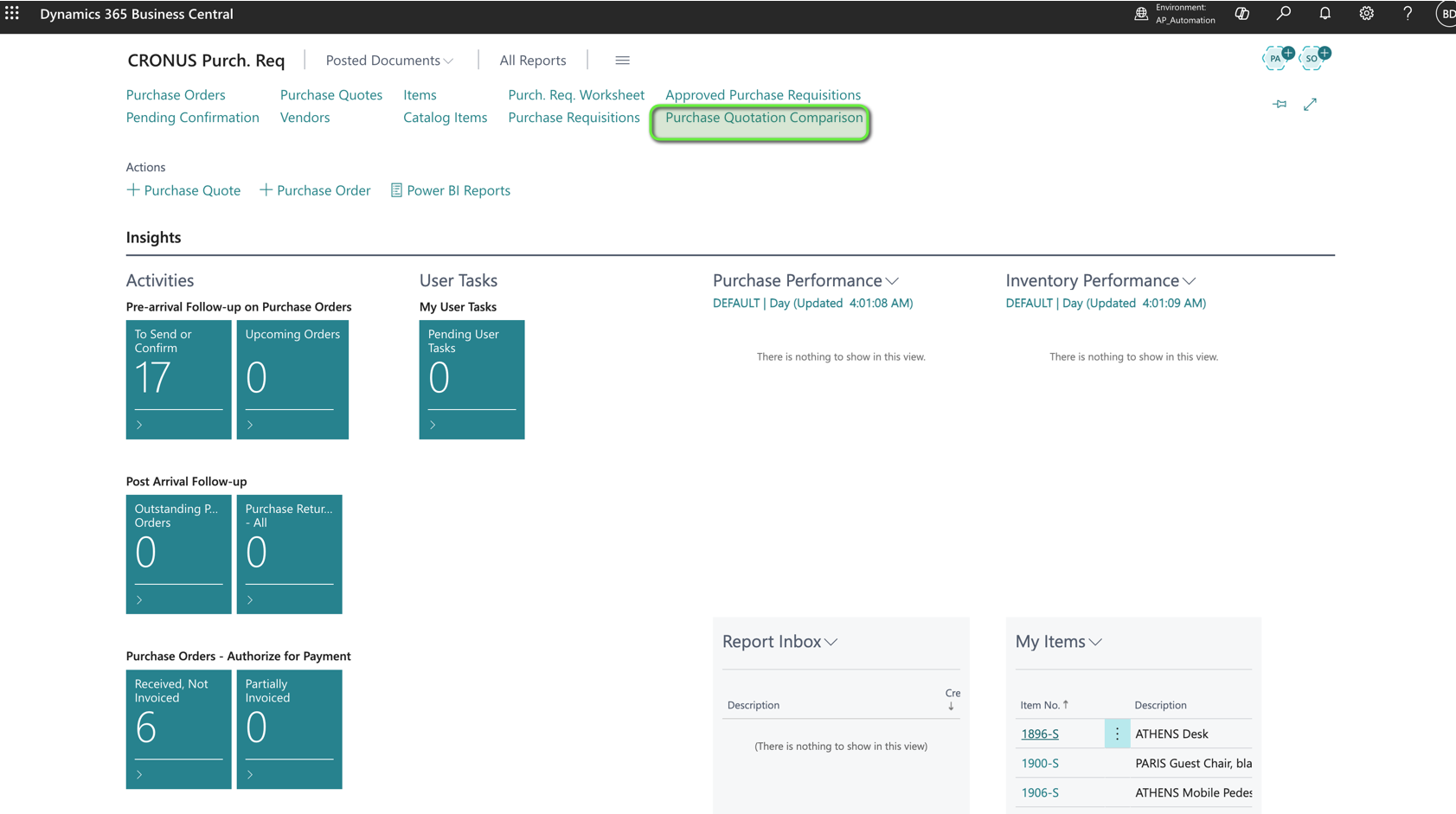Screen dimensions: 1456x814
Task: Open the All Reports menu
Action: click(x=532, y=61)
